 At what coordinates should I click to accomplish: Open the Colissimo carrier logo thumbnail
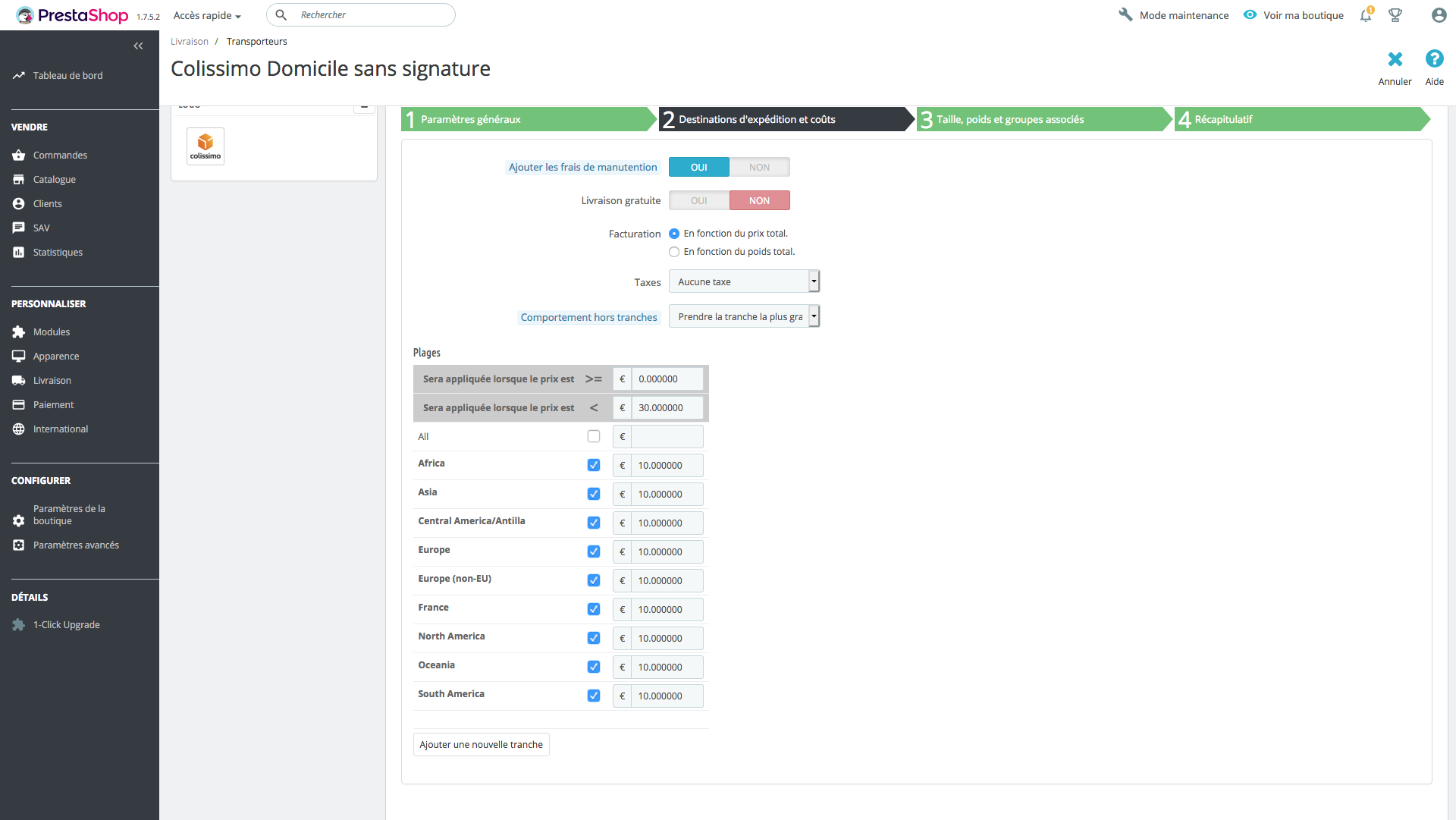click(206, 146)
